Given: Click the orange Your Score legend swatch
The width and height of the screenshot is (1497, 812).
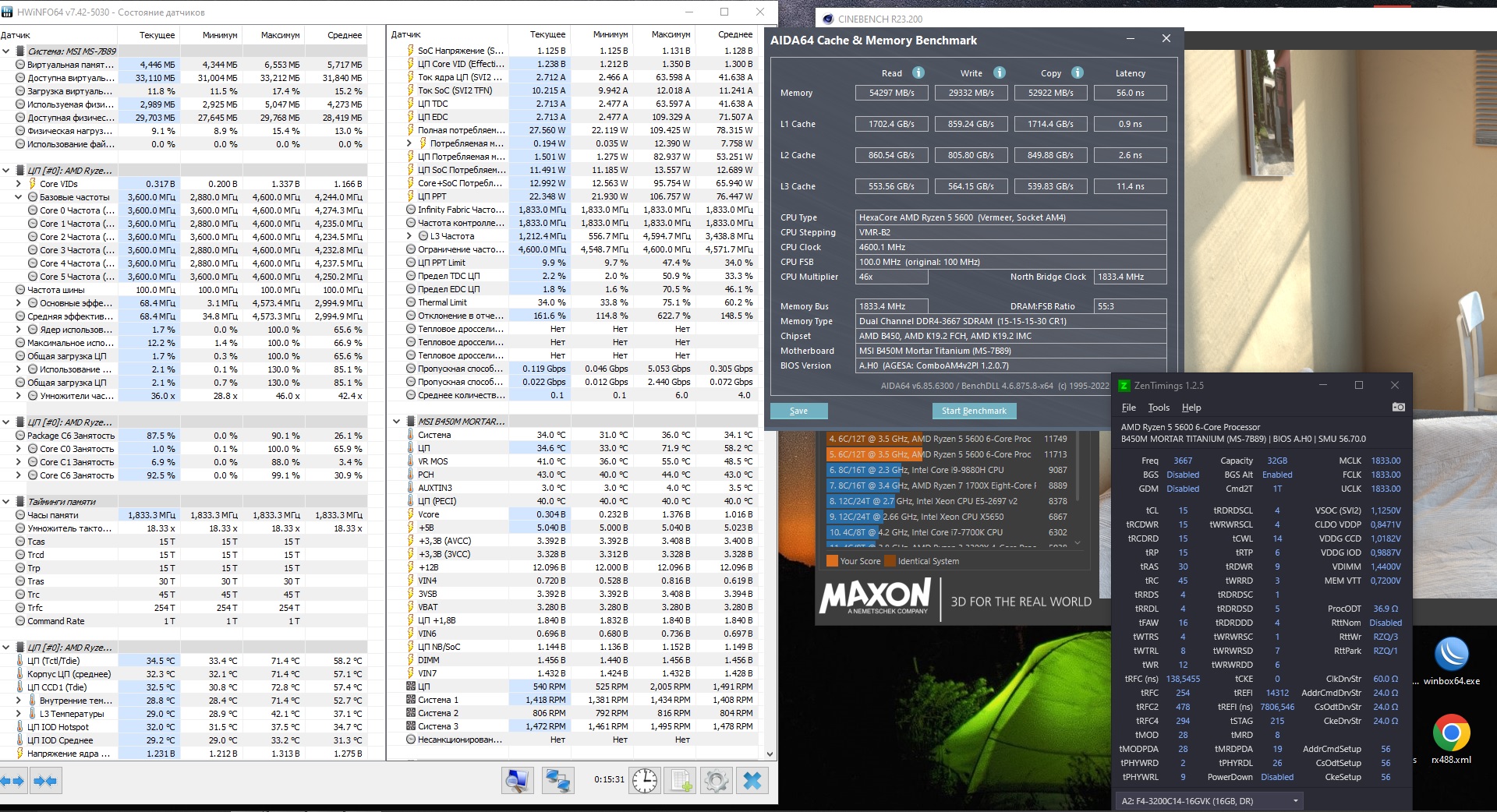Looking at the screenshot, I should coord(832,561).
